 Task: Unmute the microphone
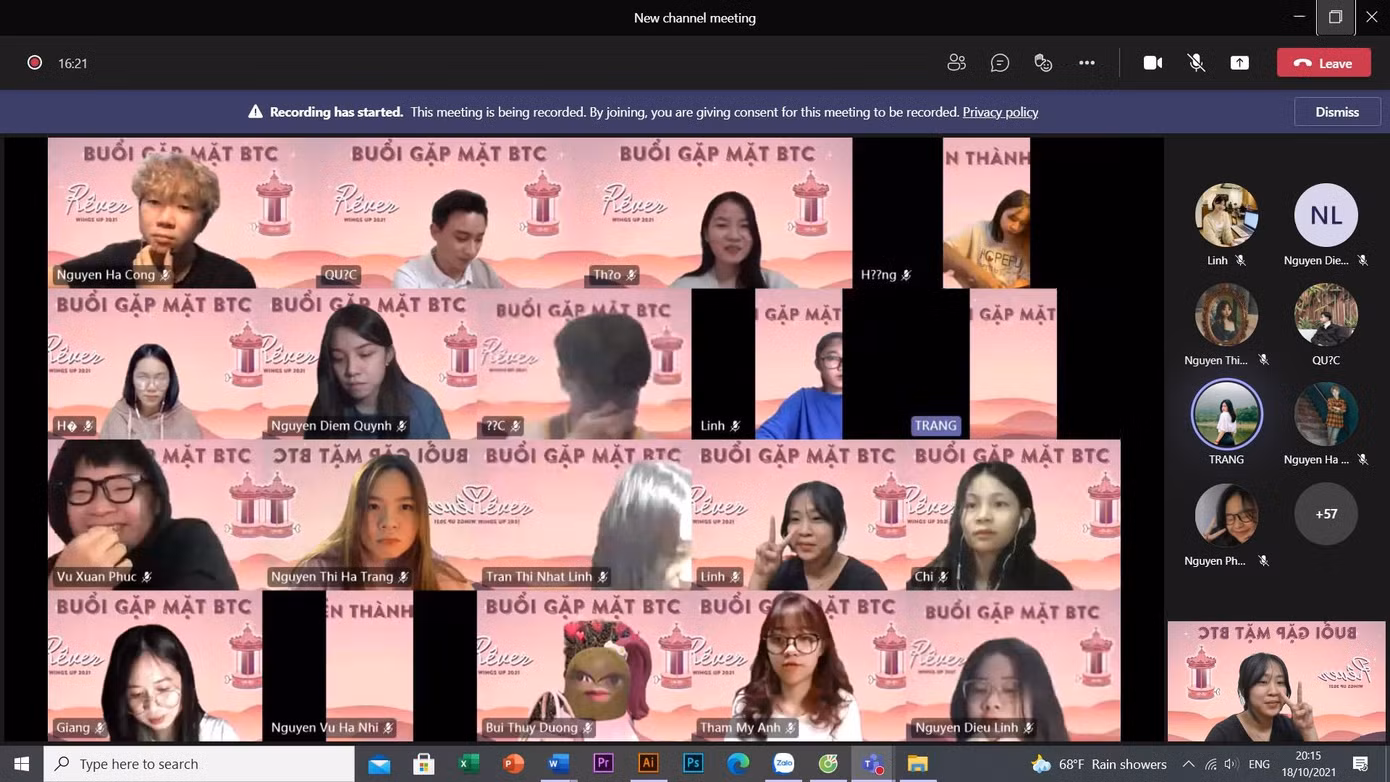tap(1196, 62)
